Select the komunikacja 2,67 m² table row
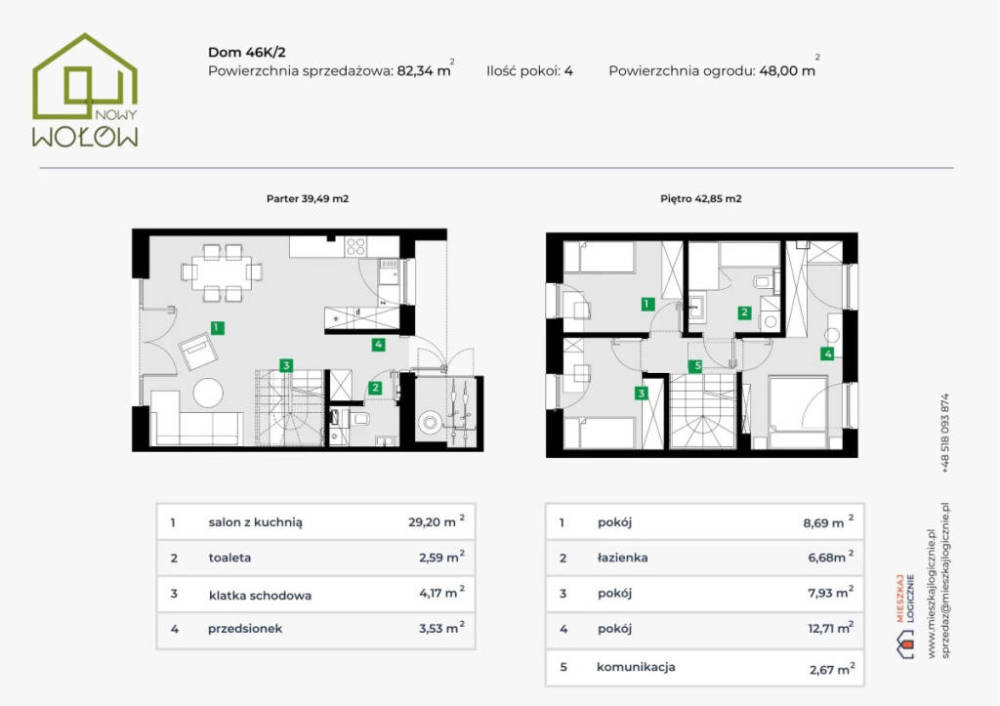The image size is (1000, 706). [705, 668]
